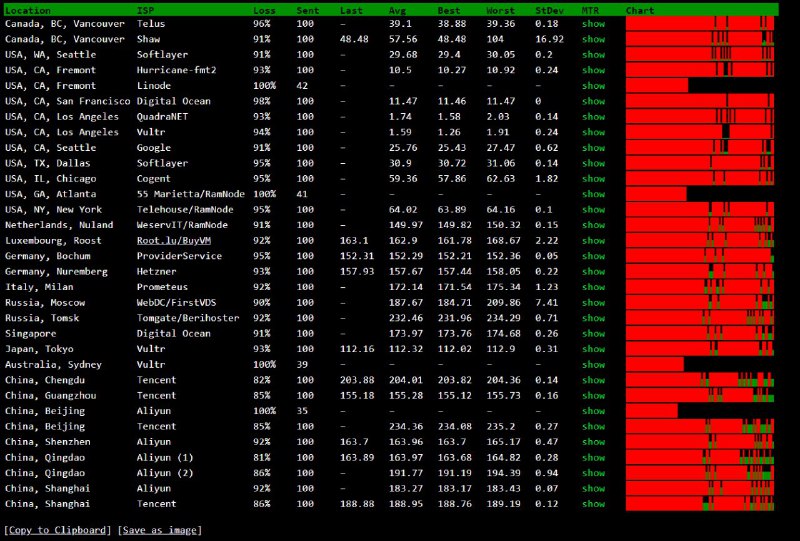Click the Worst column header
Image resolution: width=800 pixels, height=541 pixels.
click(501, 10)
